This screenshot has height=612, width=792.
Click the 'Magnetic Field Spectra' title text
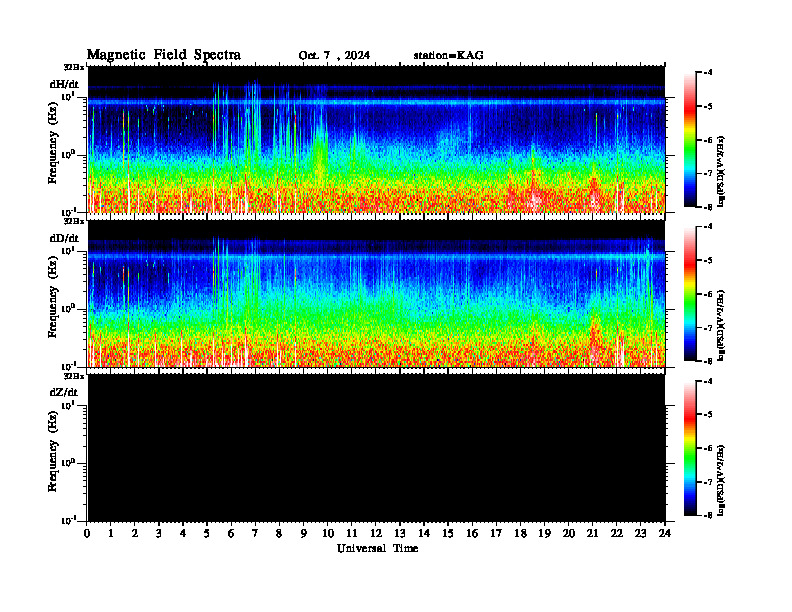pyautogui.click(x=164, y=55)
